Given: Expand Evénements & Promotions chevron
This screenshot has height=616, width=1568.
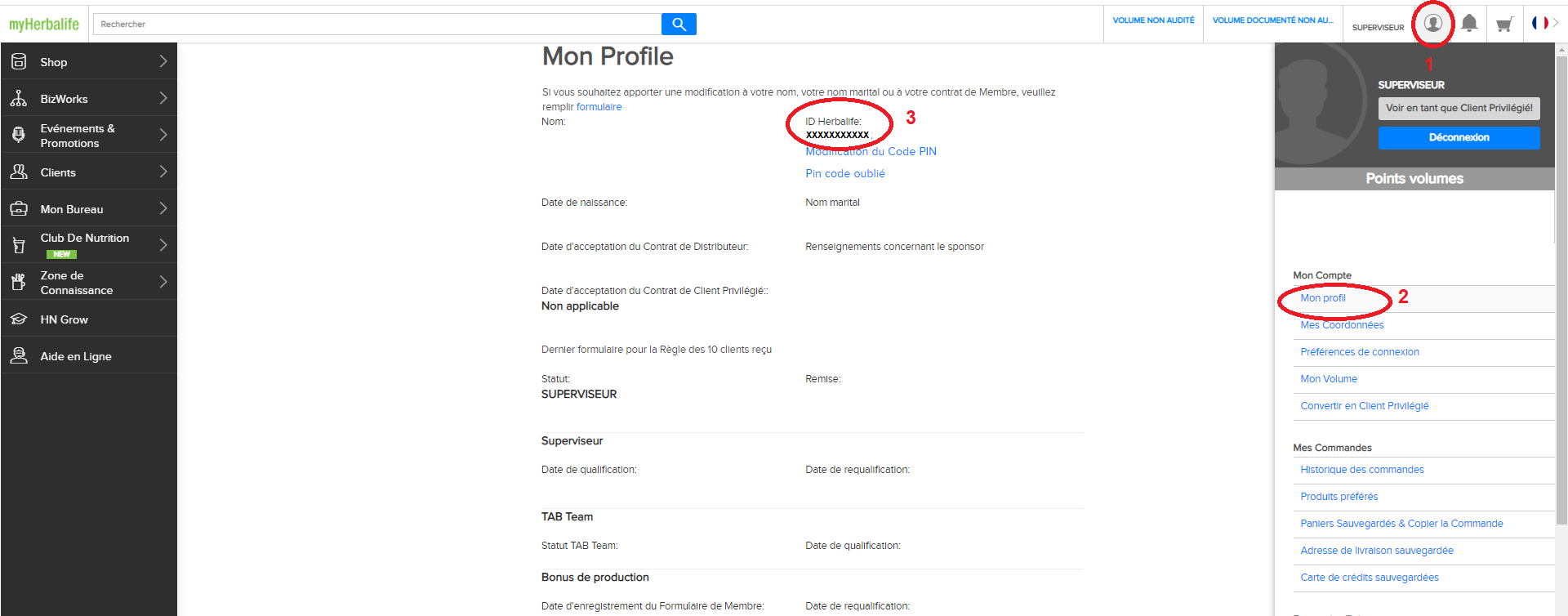Looking at the screenshot, I should click(163, 135).
